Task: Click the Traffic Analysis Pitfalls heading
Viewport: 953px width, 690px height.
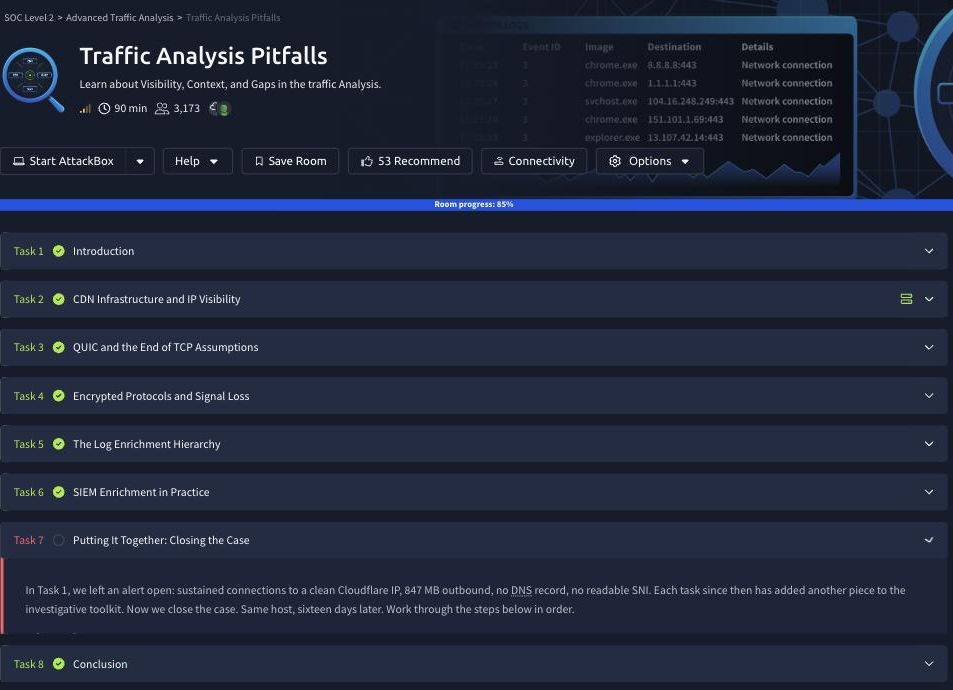Action: [x=204, y=56]
